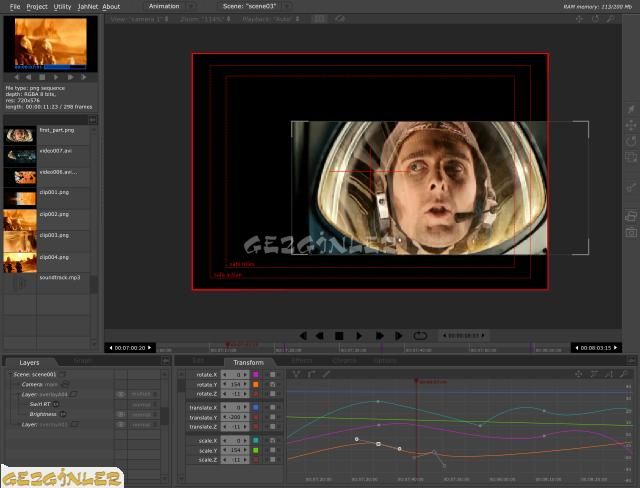Click the red playhead marker on the timeline ruler

pyautogui.click(x=228, y=345)
